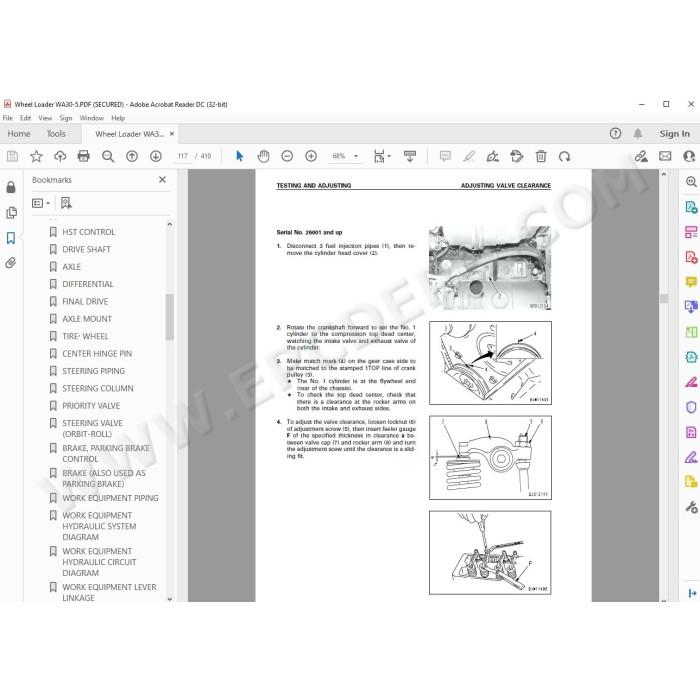Toggle the Bookmarks panel icon in the sidebar
The width and height of the screenshot is (700, 700).
tap(11, 238)
